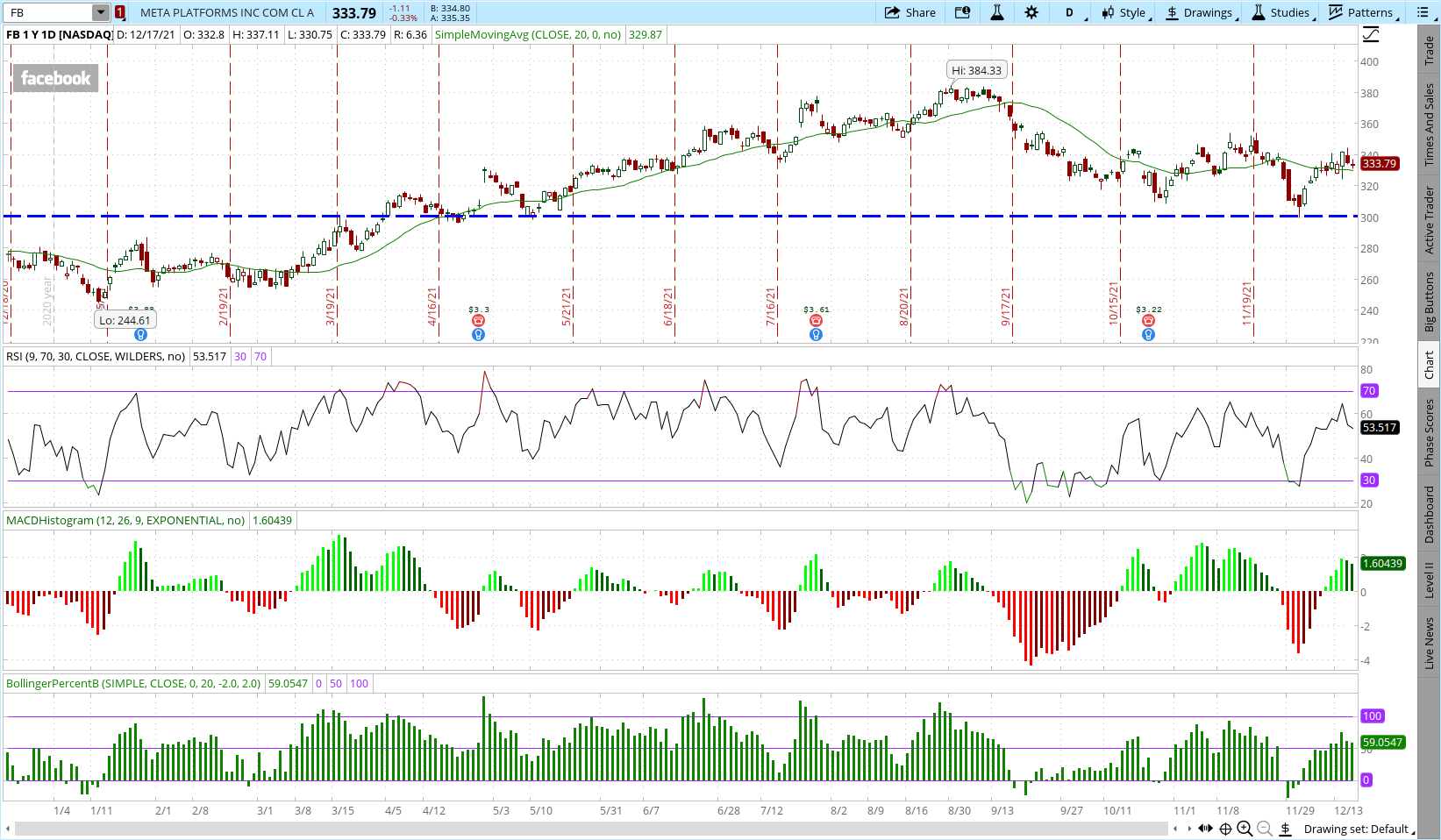Click the crosshair pan icon

[1225, 829]
